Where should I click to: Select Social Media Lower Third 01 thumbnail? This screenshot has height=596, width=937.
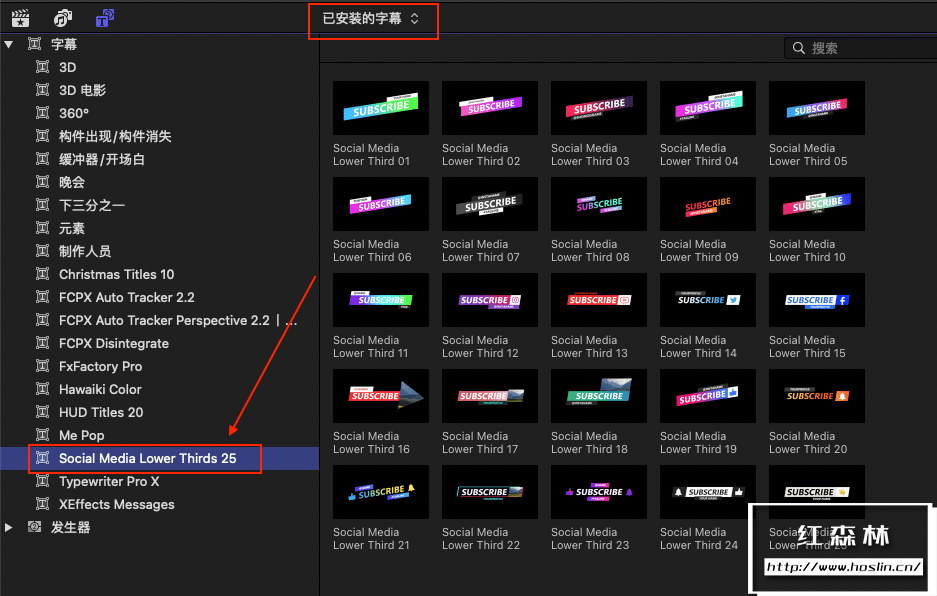pos(381,108)
